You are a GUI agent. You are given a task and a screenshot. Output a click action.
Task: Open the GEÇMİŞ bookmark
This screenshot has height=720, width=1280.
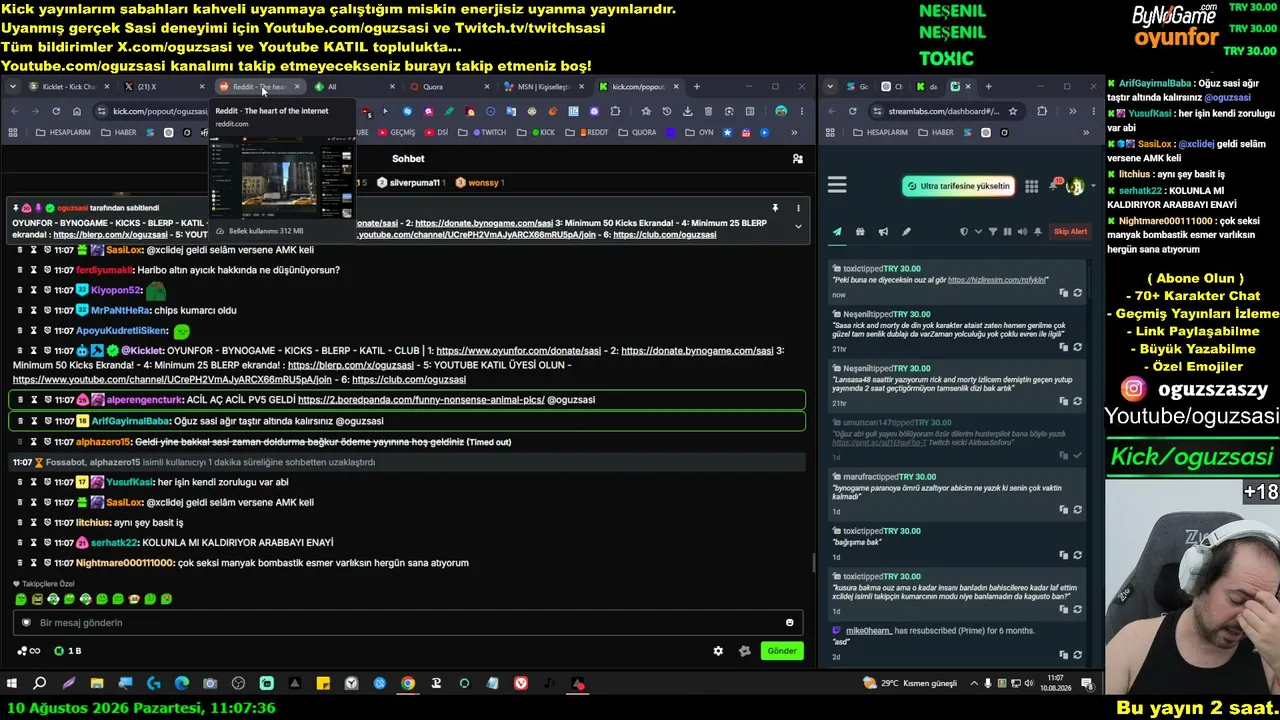397,132
